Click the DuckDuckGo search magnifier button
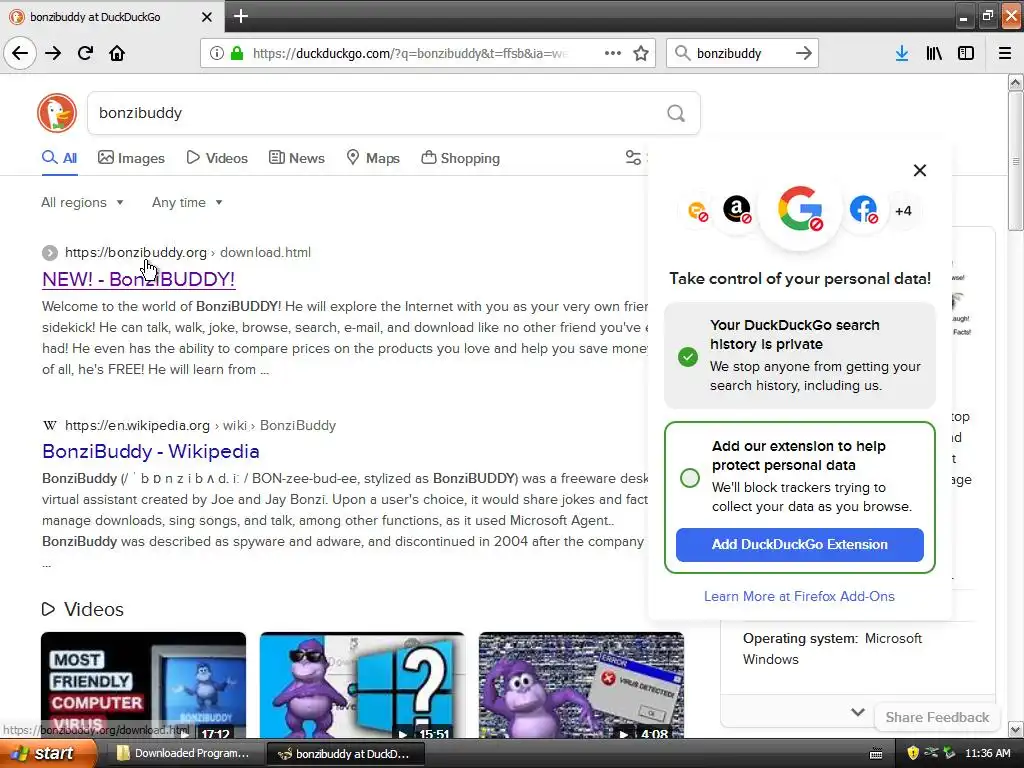1024x768 pixels. click(x=676, y=114)
